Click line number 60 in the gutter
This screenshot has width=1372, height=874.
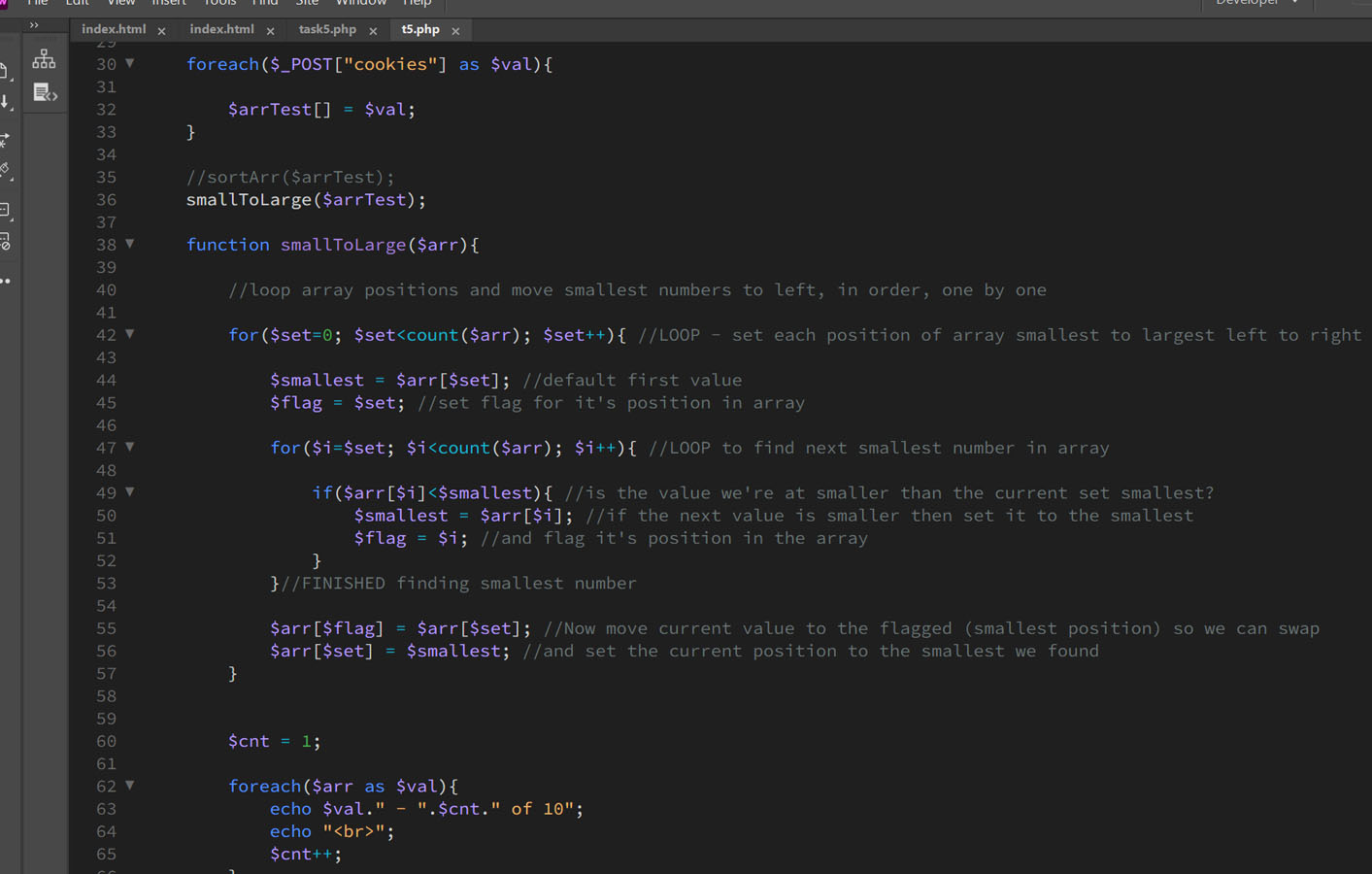click(x=106, y=741)
